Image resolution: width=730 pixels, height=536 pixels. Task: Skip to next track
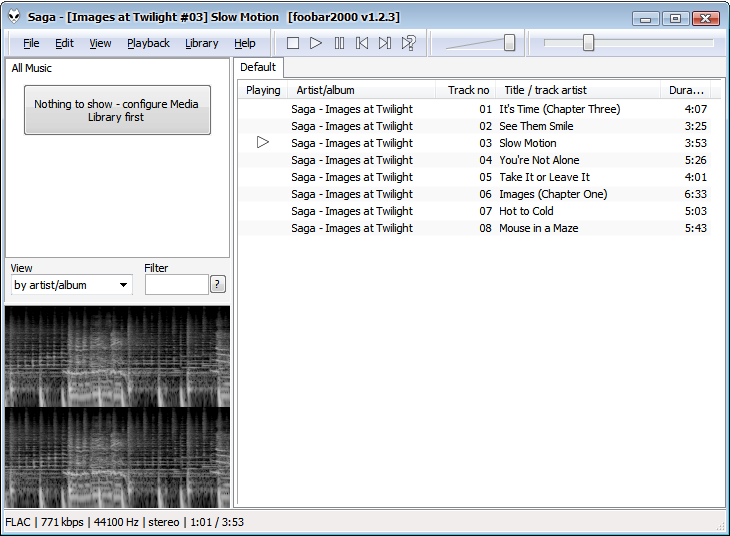[x=385, y=43]
